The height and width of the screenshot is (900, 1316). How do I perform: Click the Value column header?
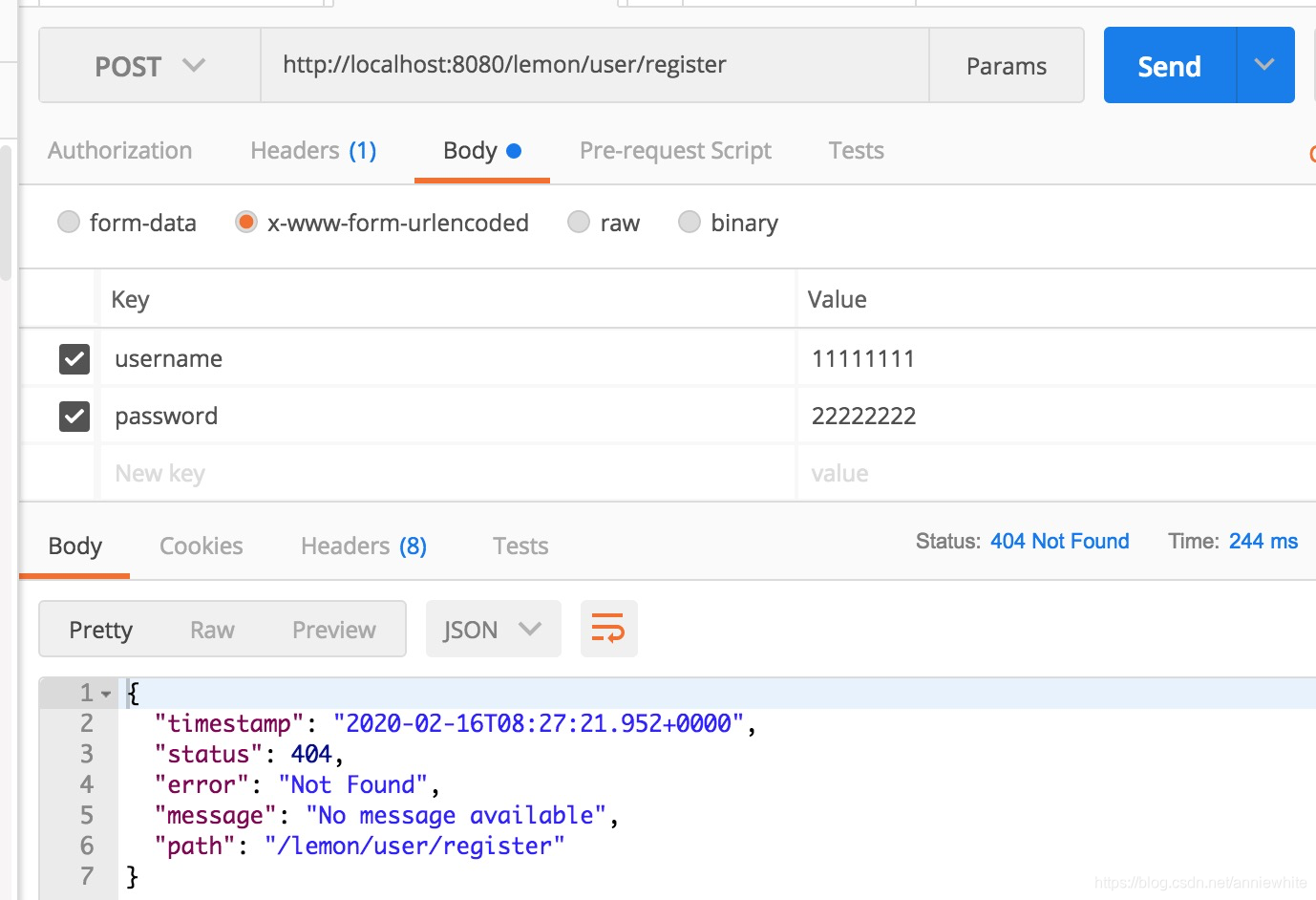837,300
